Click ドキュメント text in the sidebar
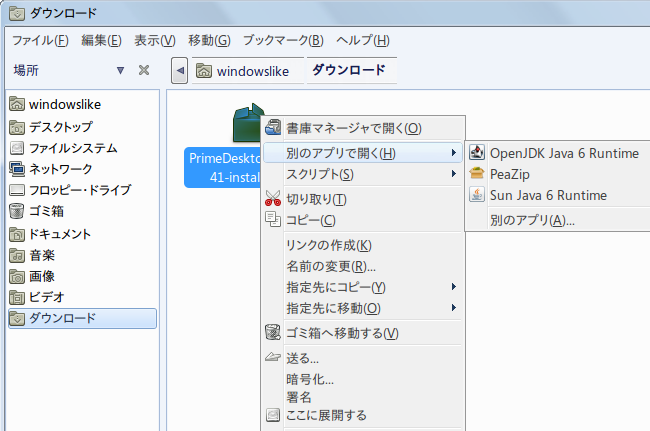 pos(60,234)
